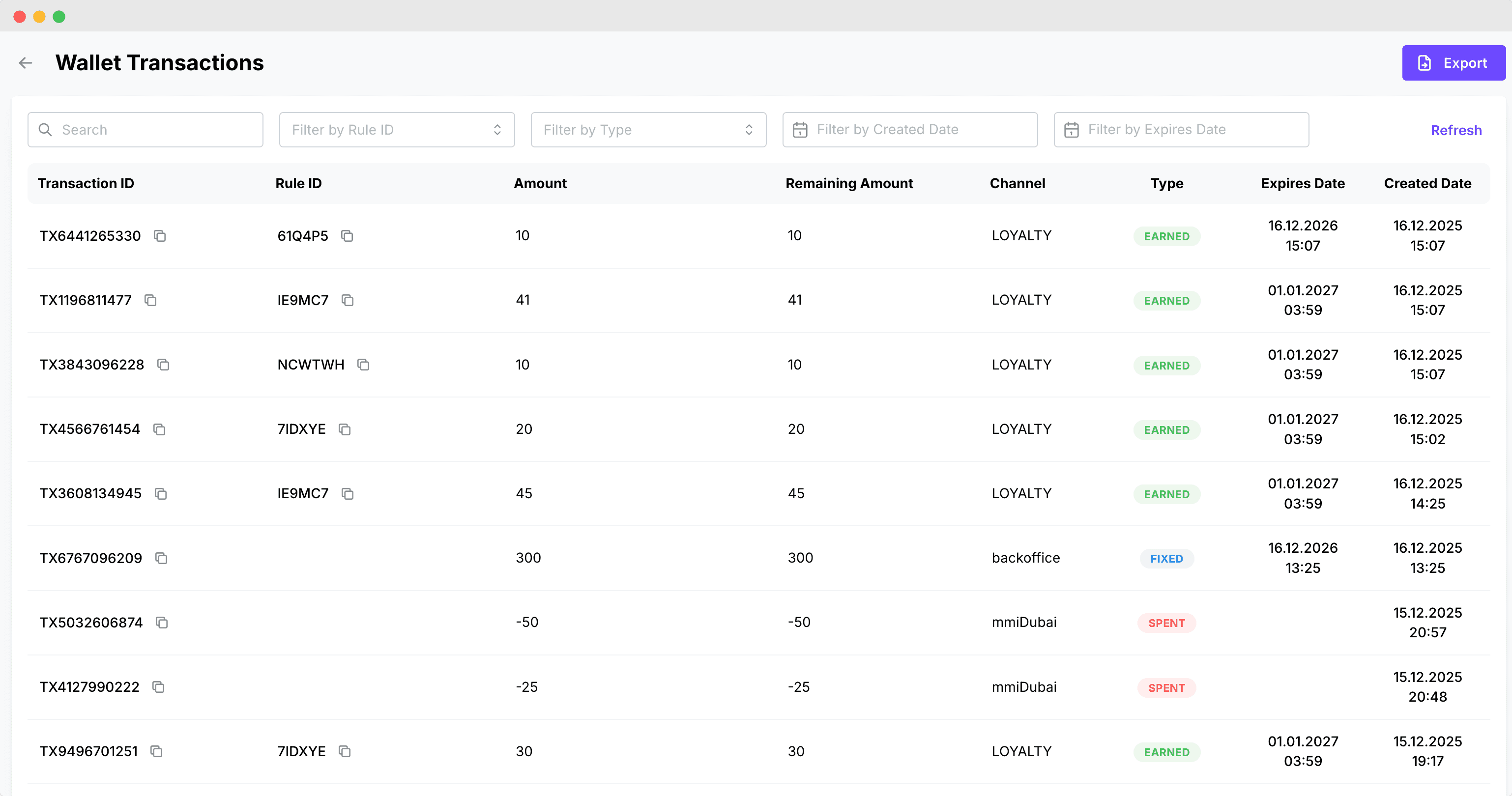Click the Created Date column header

click(x=1427, y=184)
